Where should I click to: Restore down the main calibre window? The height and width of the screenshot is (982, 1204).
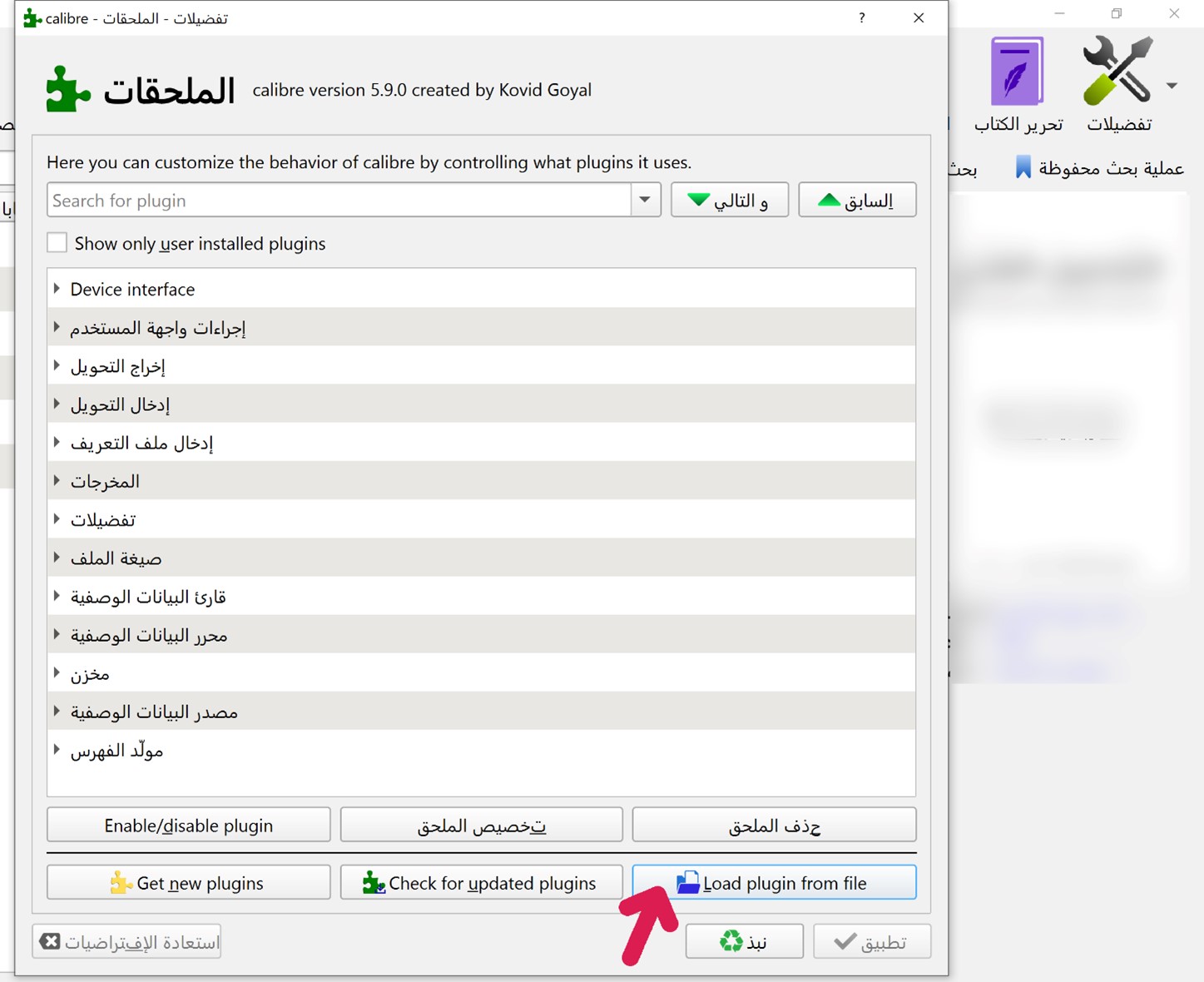1117,13
